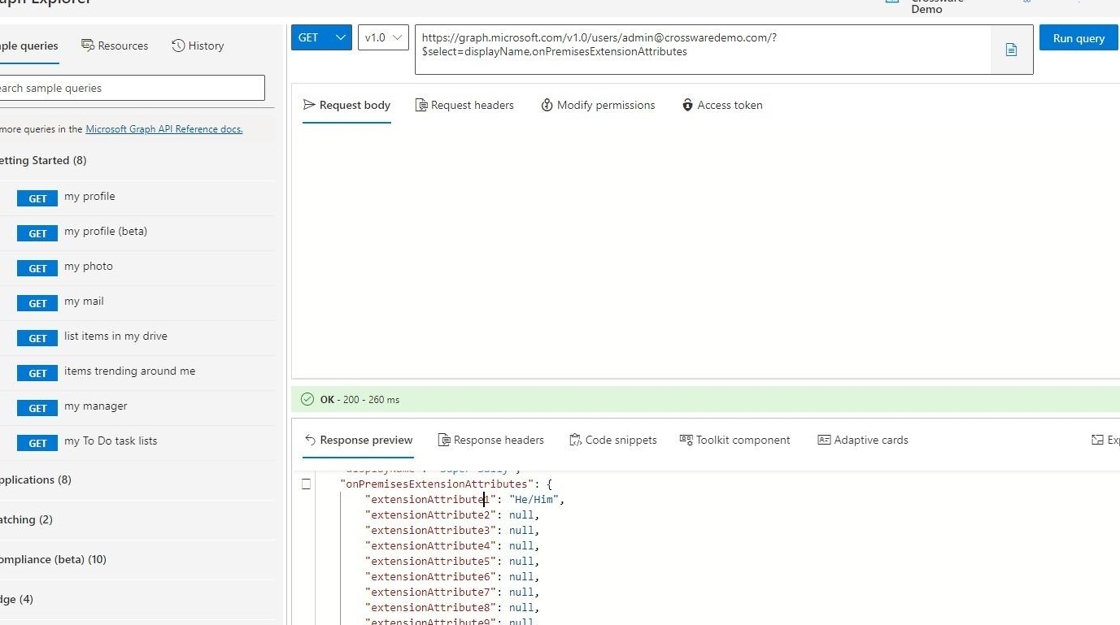Select 'my To Do task lists' query
1120x625 pixels.
(x=111, y=441)
